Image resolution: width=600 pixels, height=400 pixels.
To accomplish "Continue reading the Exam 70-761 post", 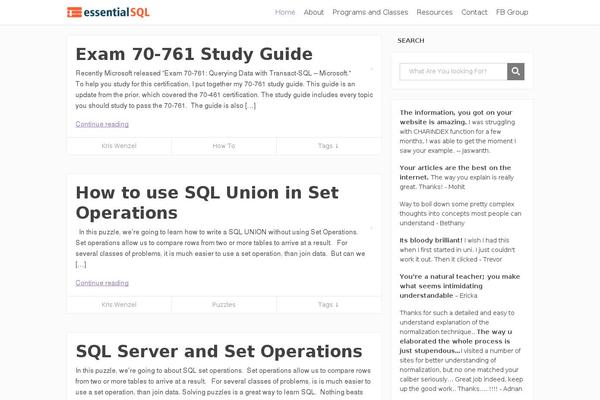I will 102,124.
